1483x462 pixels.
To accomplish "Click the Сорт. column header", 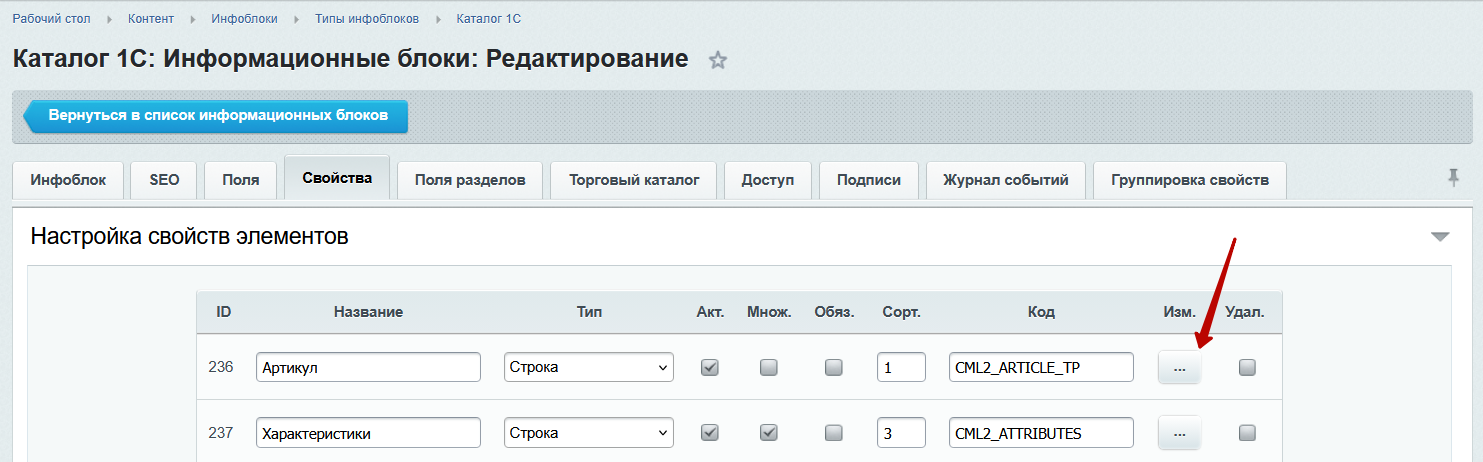I will pyautogui.click(x=901, y=312).
